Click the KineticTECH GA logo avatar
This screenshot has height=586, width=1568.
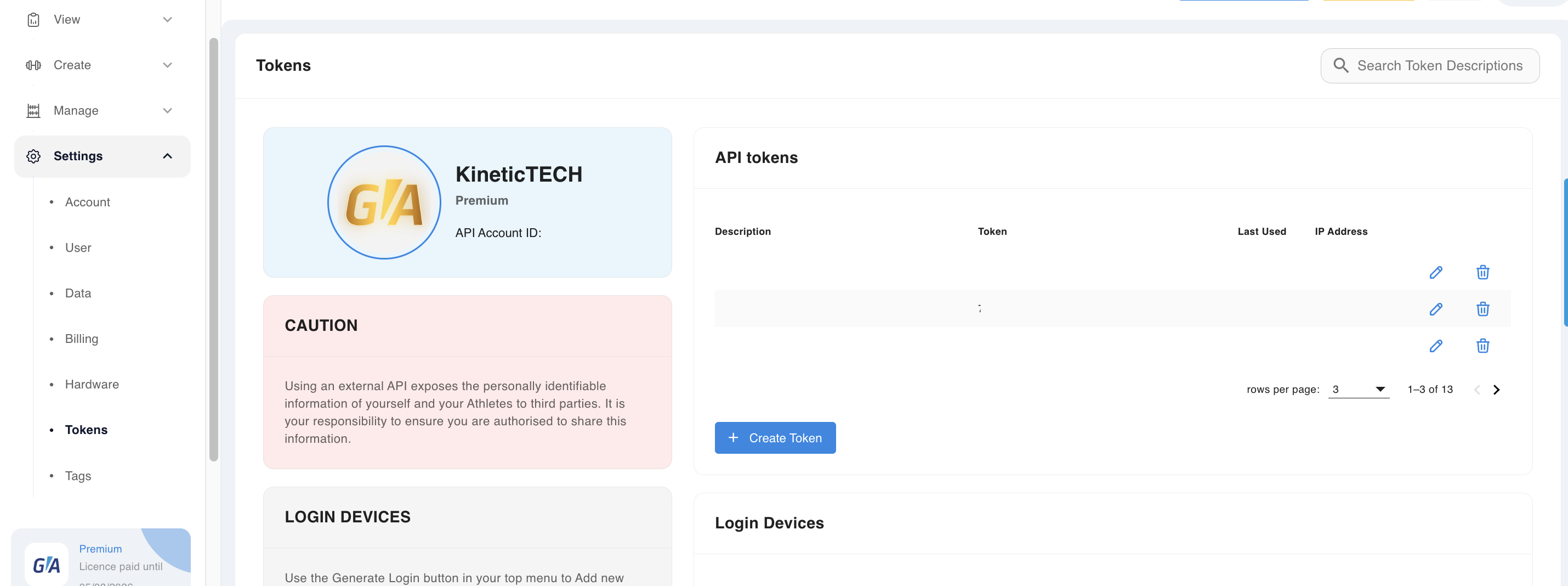coord(384,202)
